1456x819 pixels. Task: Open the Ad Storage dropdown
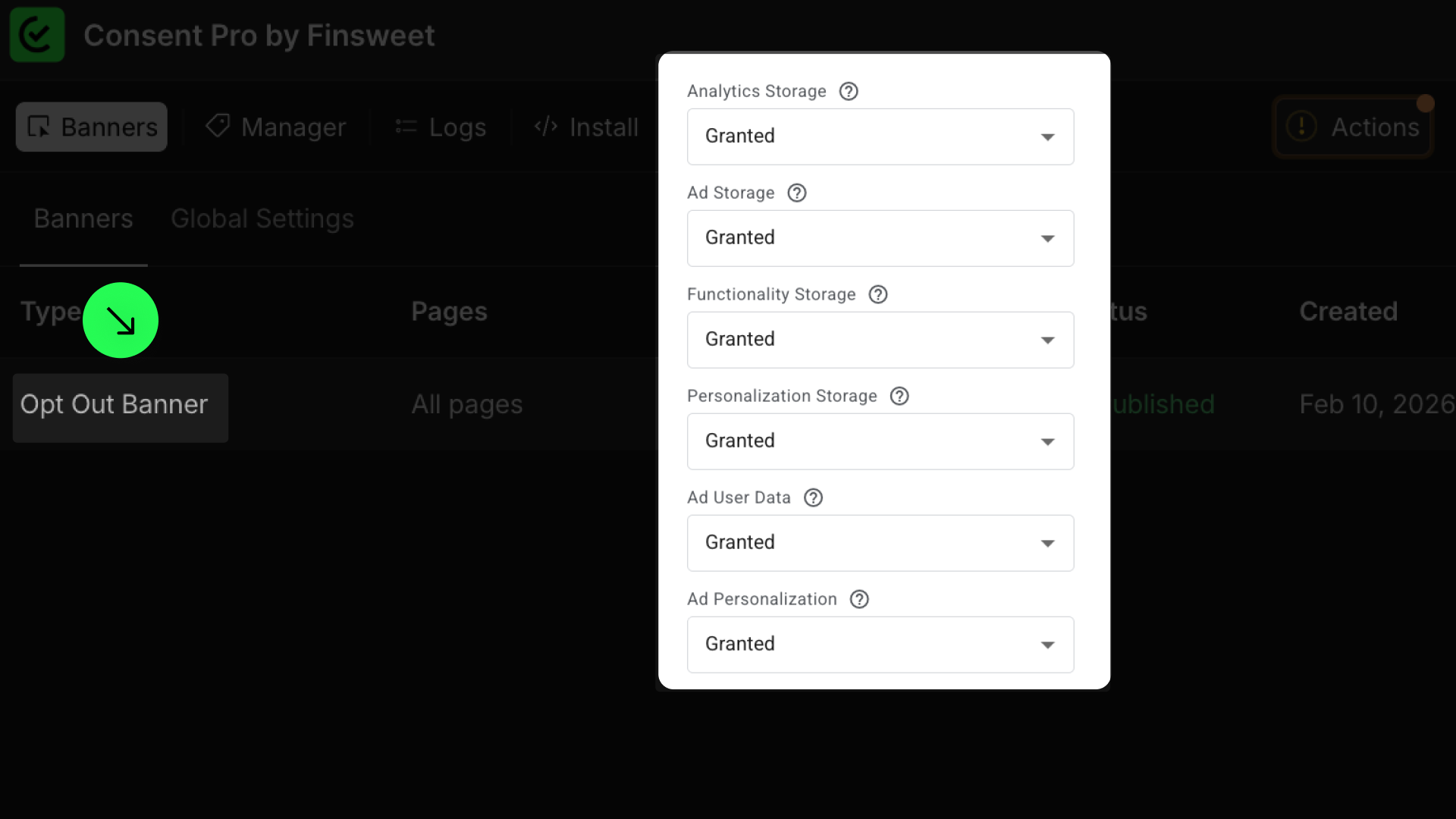pos(880,238)
